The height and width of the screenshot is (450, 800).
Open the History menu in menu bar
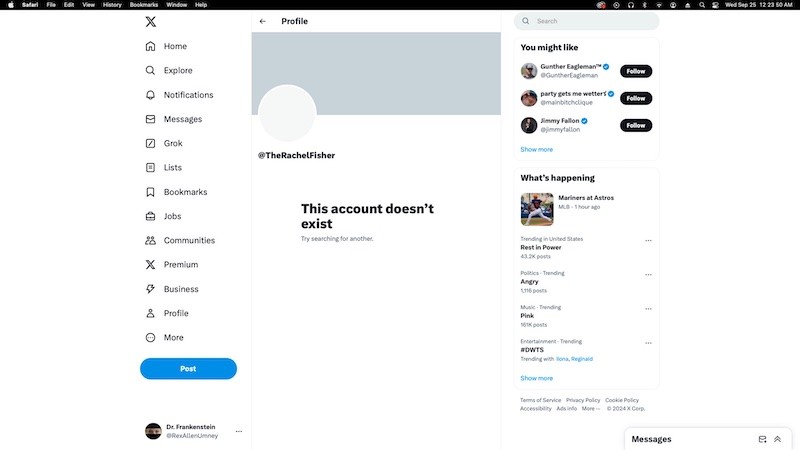pos(112,5)
